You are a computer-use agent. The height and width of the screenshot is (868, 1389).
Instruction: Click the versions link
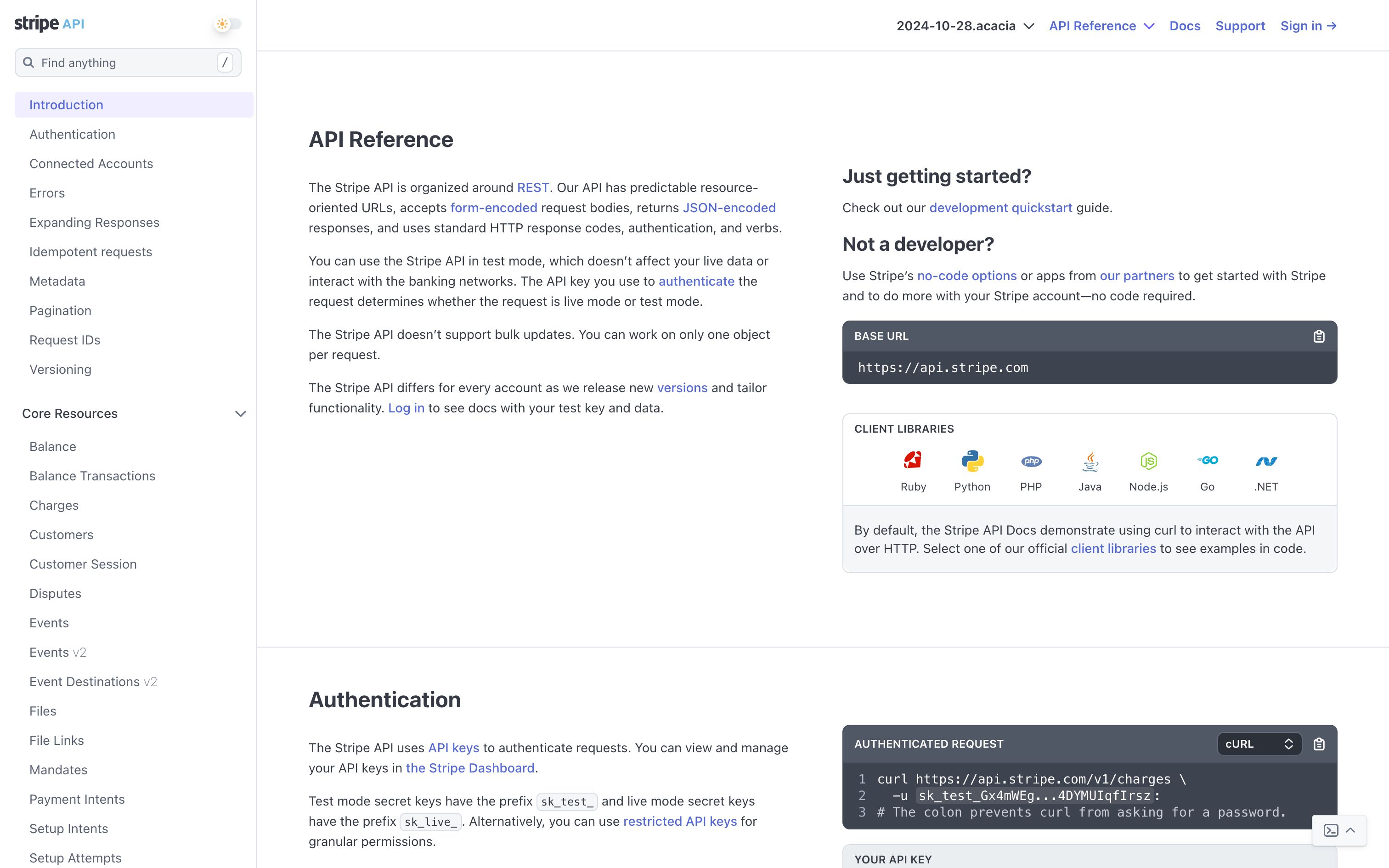click(682, 388)
